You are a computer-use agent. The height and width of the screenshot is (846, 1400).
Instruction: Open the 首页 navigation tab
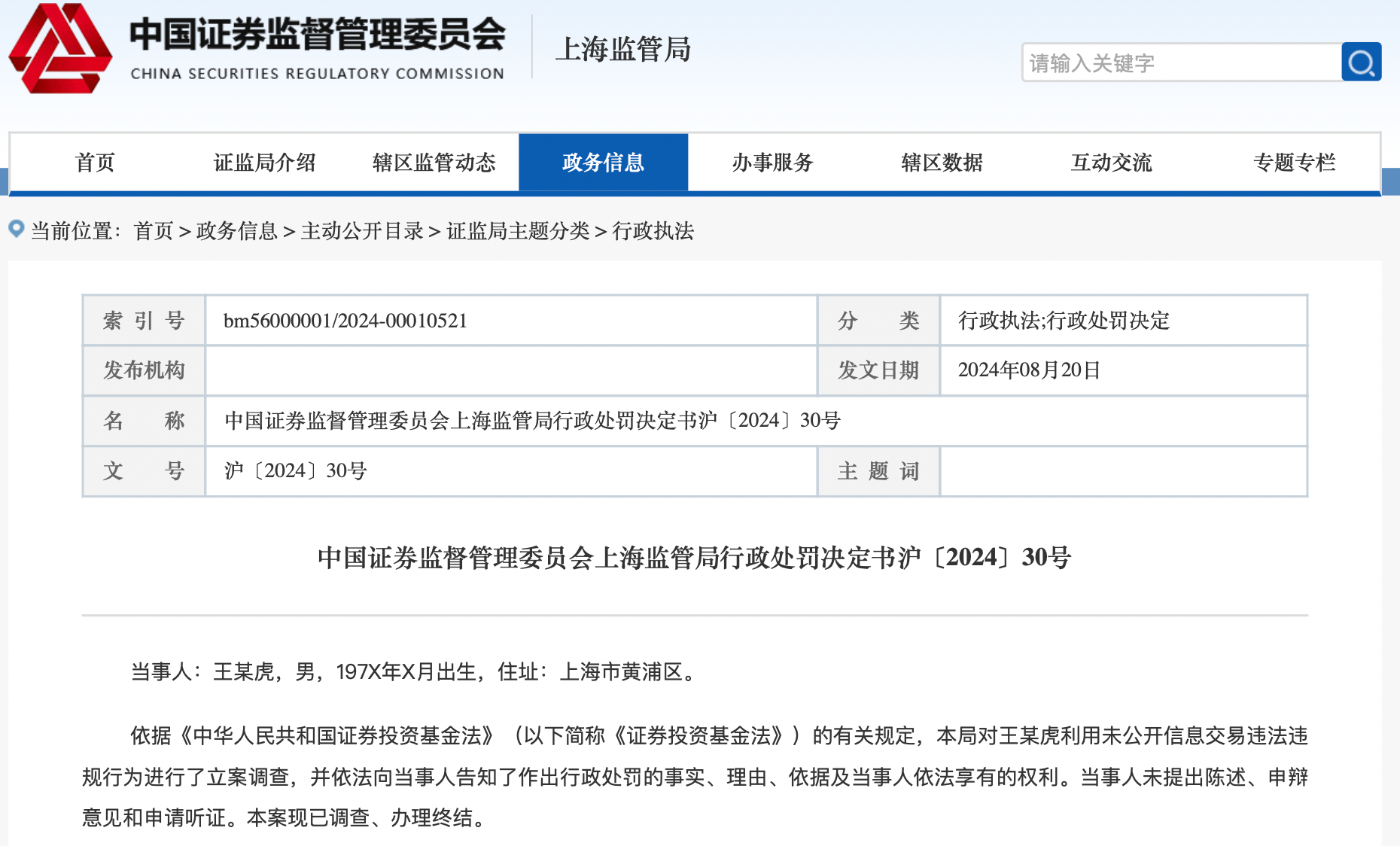tap(95, 163)
